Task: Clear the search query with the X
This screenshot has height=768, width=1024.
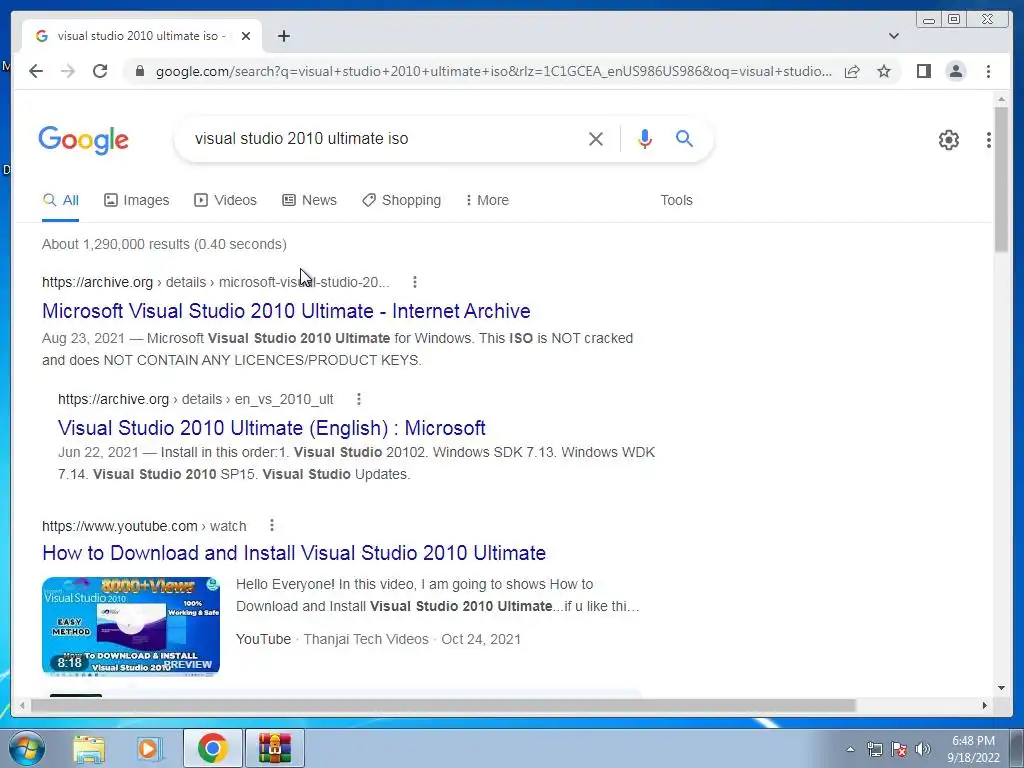Action: [596, 138]
